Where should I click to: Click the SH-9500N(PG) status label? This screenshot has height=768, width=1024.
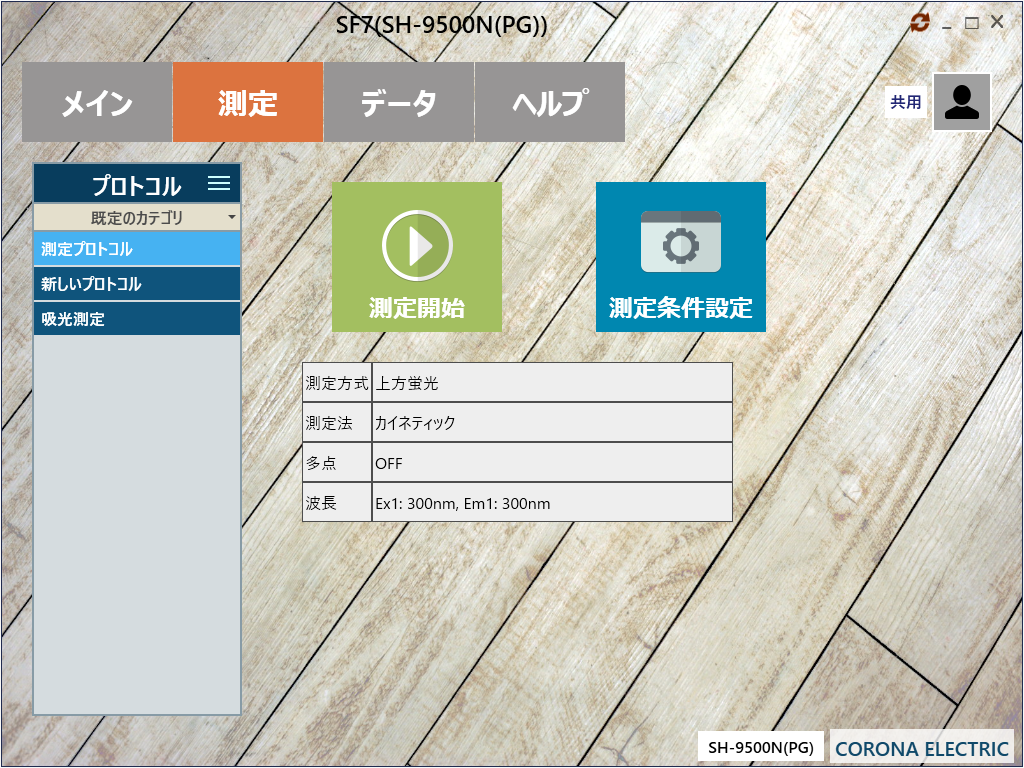click(x=760, y=747)
